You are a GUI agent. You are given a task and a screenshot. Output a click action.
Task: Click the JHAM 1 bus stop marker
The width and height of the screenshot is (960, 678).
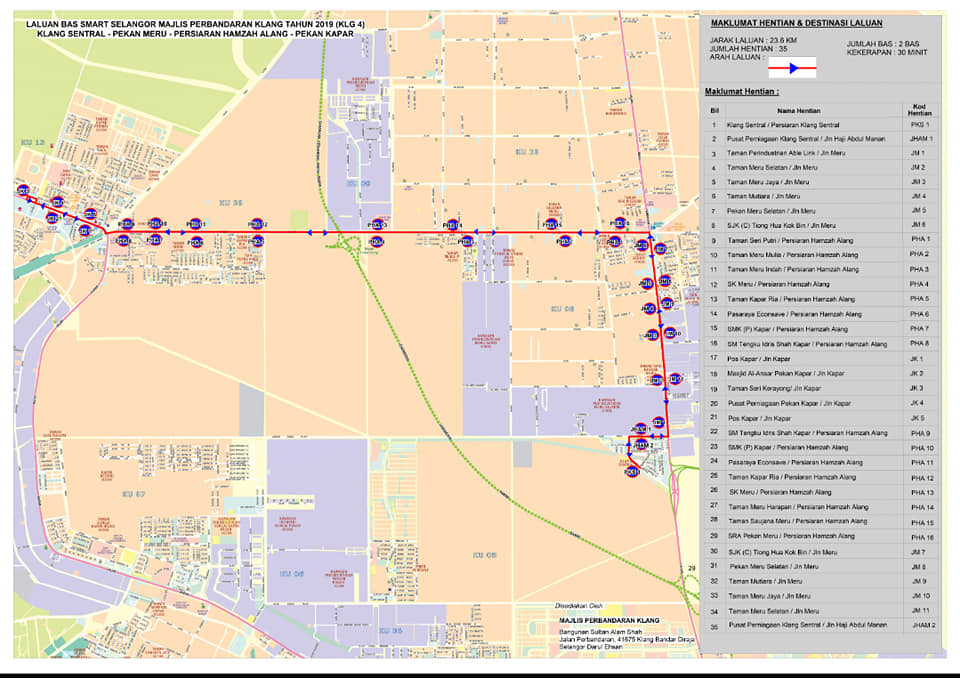point(640,429)
